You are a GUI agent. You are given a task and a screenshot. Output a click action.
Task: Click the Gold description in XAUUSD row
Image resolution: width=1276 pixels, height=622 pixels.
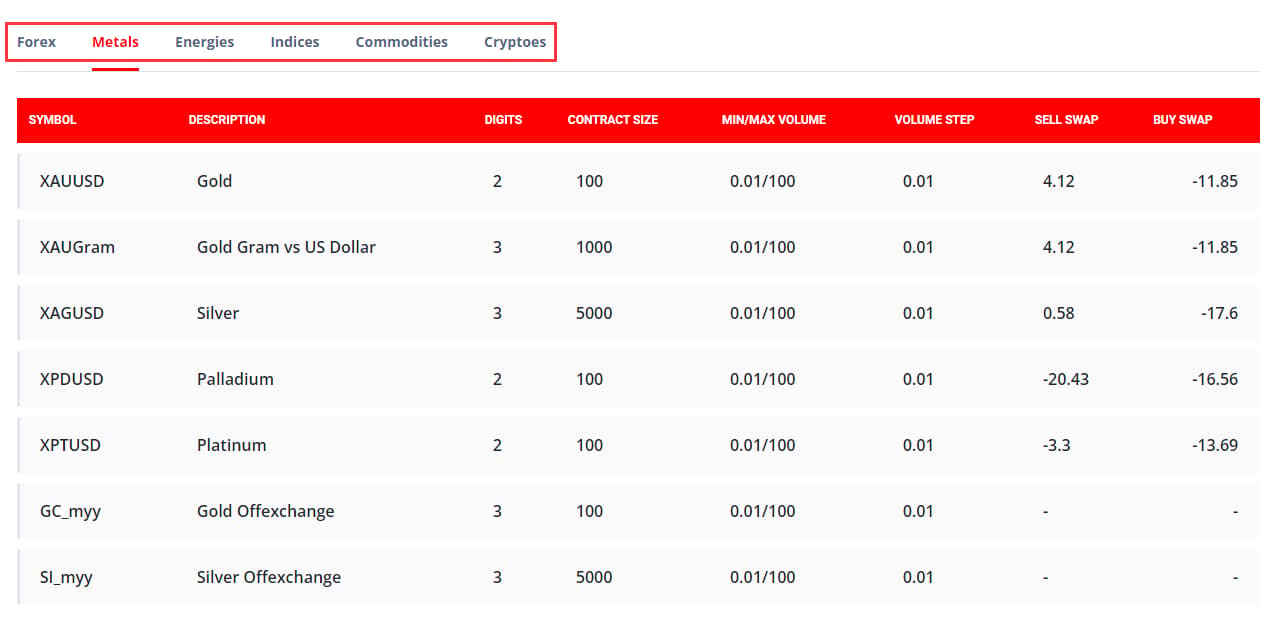[x=214, y=181]
